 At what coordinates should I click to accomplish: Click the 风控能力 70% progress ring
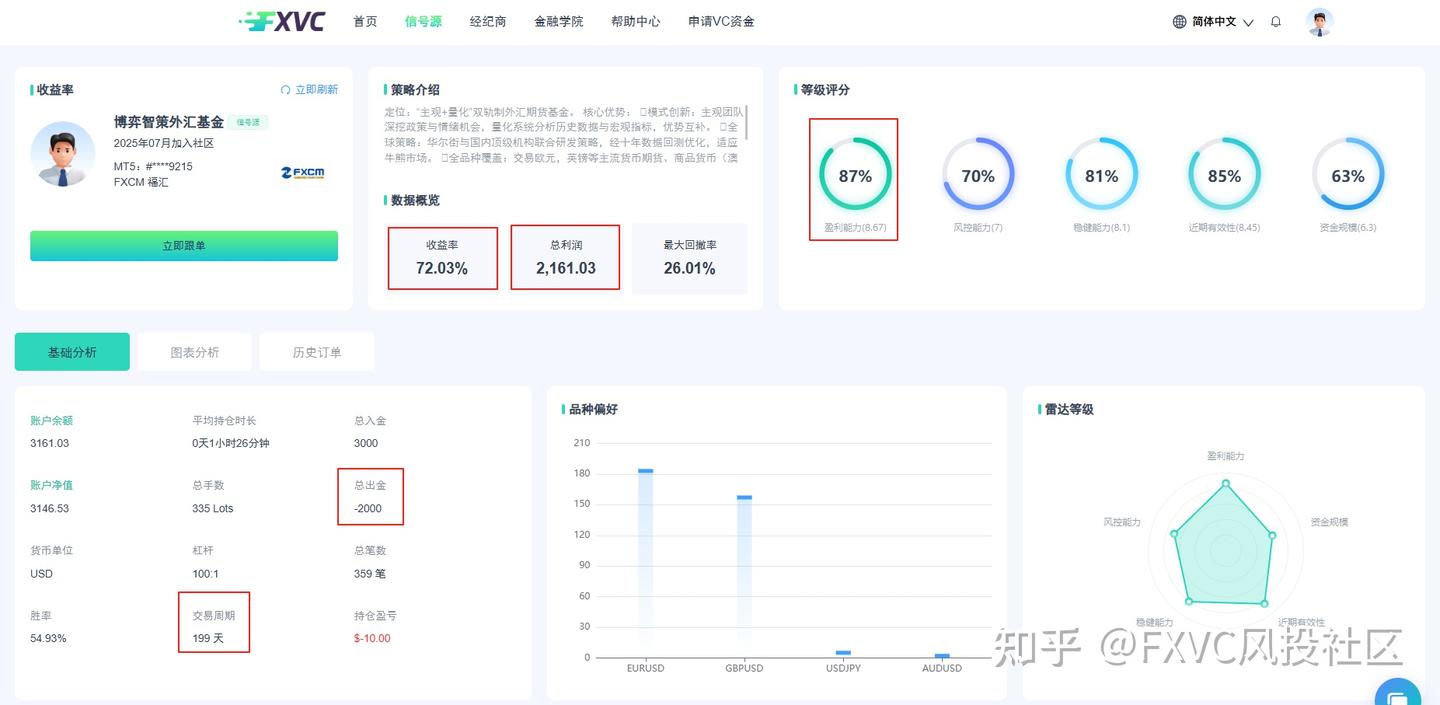click(x=978, y=175)
